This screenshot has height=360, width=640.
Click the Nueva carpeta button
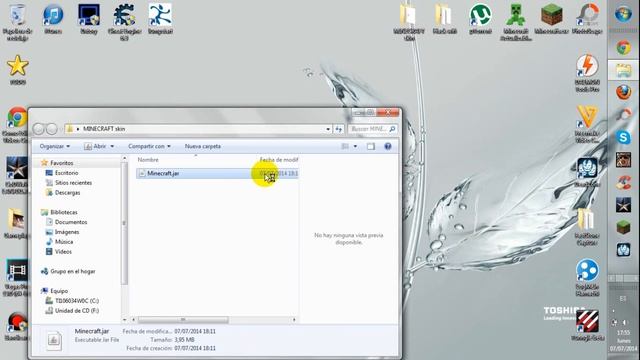203,146
